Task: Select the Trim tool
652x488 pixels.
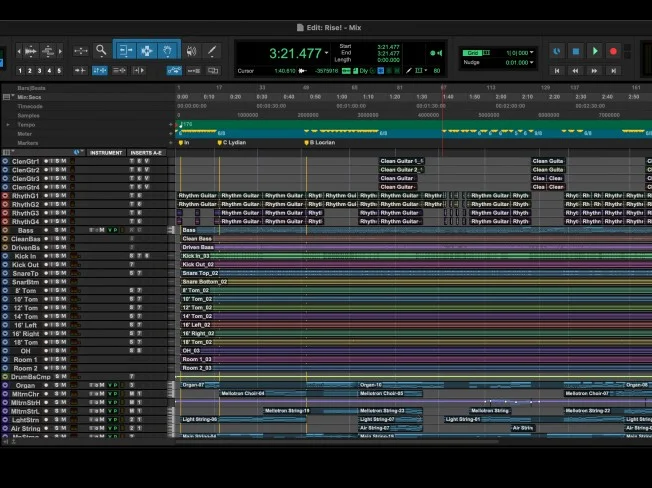Action: [x=125, y=51]
